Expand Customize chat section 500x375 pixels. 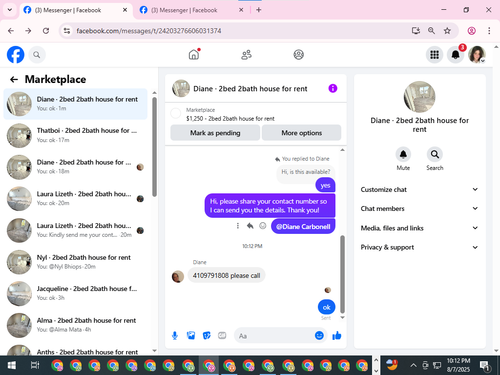(x=419, y=189)
